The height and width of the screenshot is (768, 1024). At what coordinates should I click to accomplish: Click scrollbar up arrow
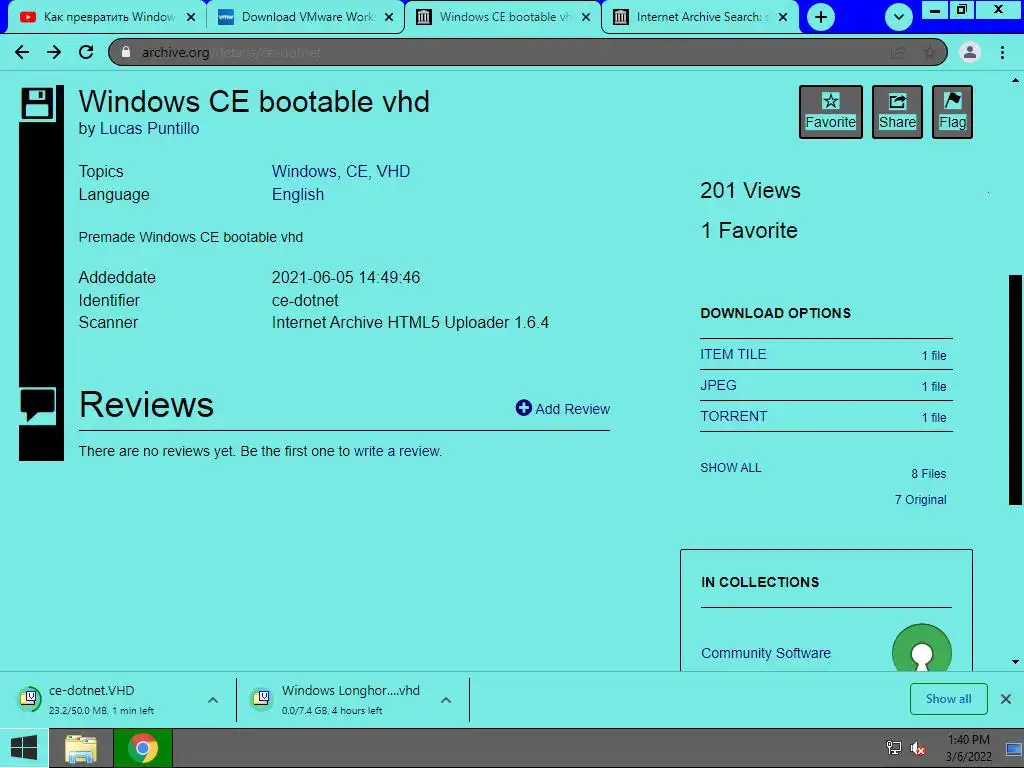[1016, 80]
